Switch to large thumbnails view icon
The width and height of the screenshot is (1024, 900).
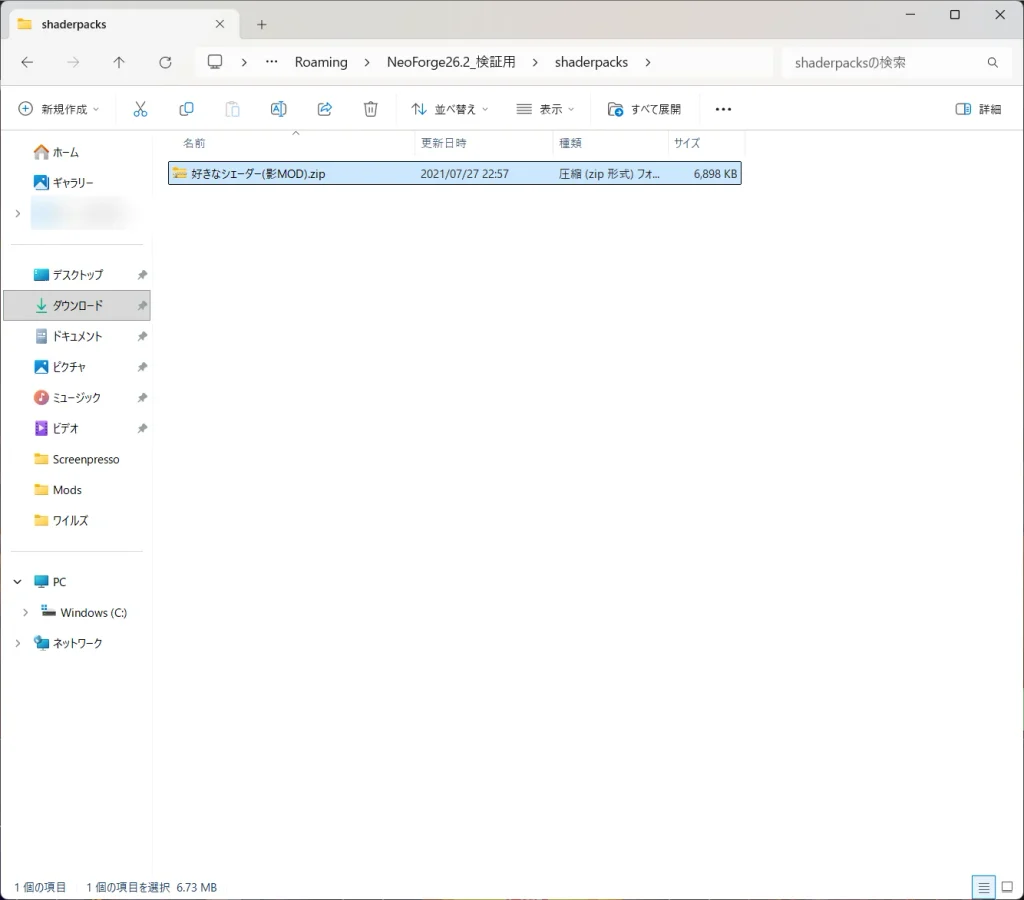coord(1007,887)
